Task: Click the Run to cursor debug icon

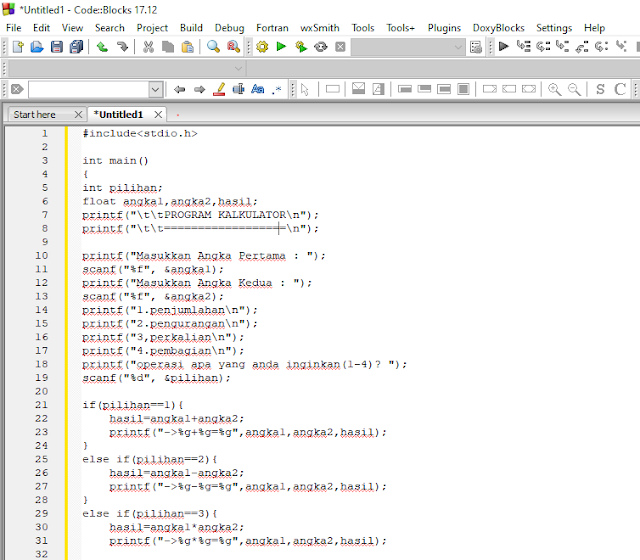Action: click(x=523, y=47)
